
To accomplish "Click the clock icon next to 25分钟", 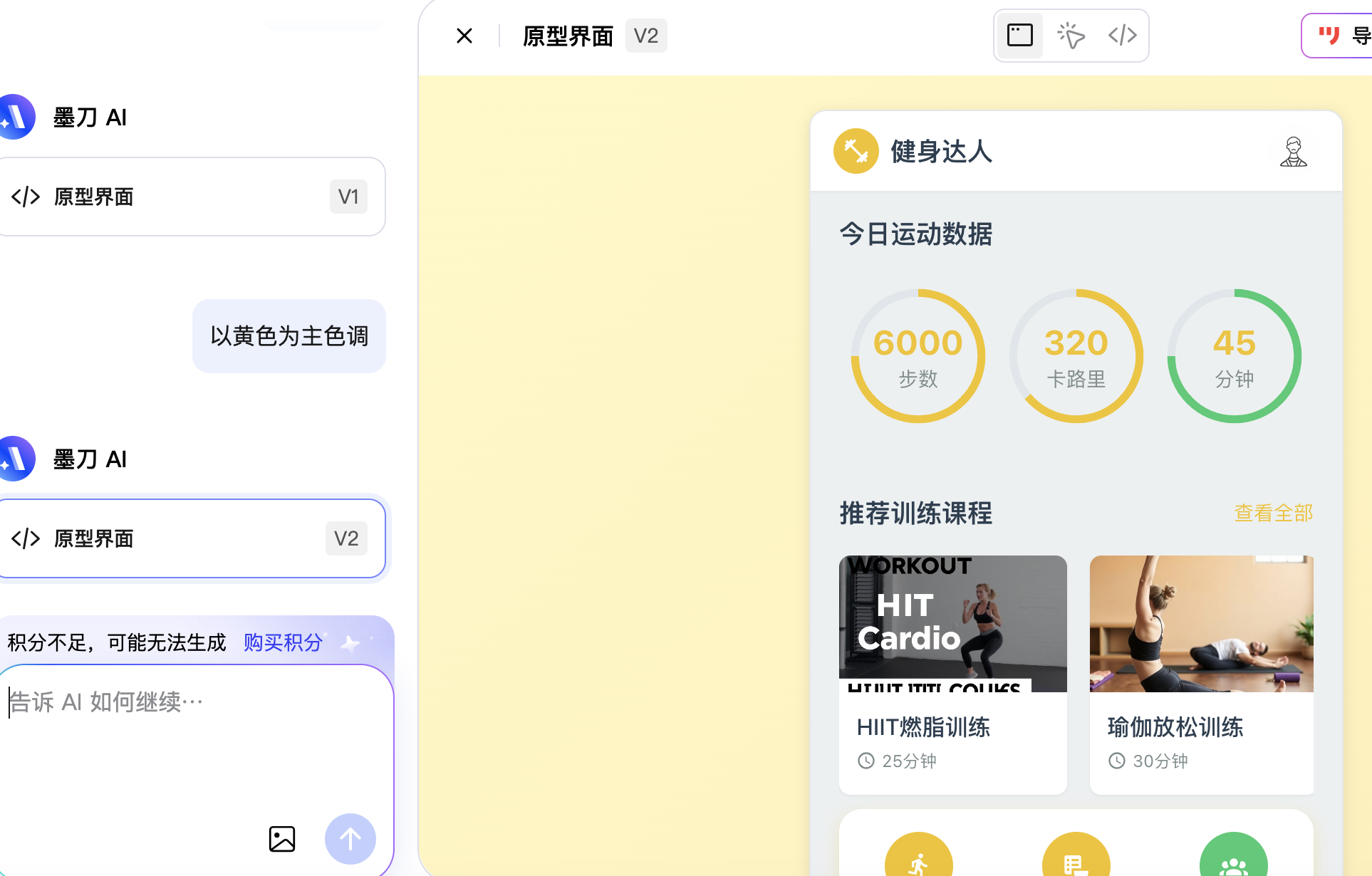I will tap(866, 761).
